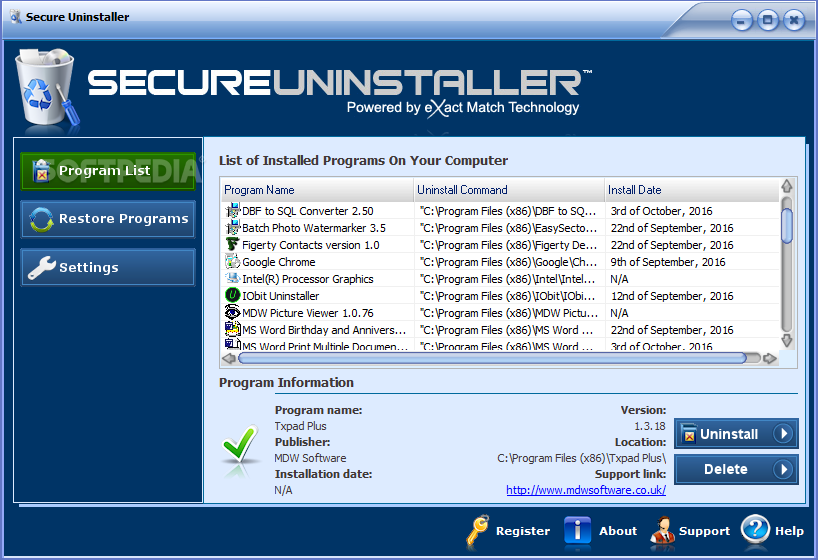818x560 pixels.
Task: Click the Register label
Action: coord(523,531)
